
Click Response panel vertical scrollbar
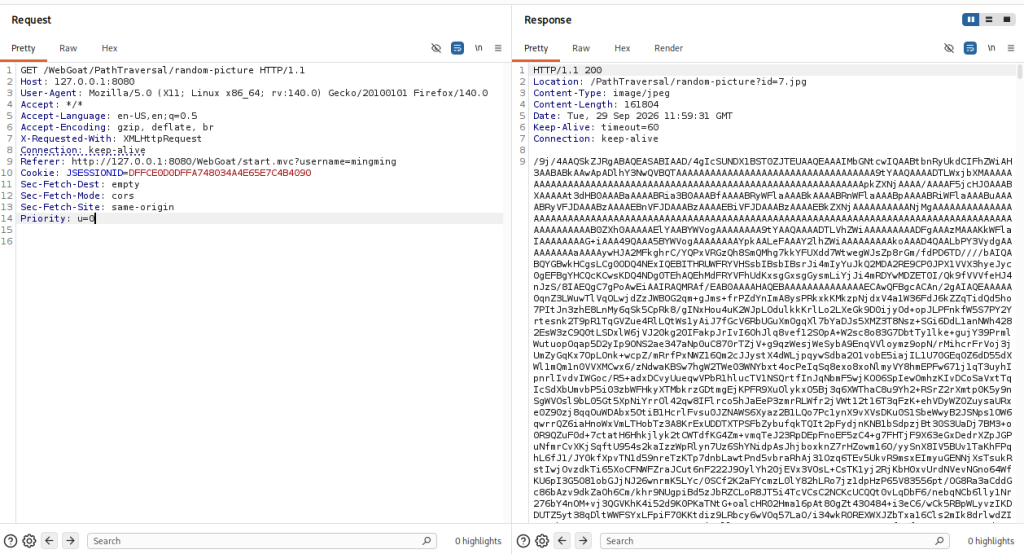[1019, 72]
